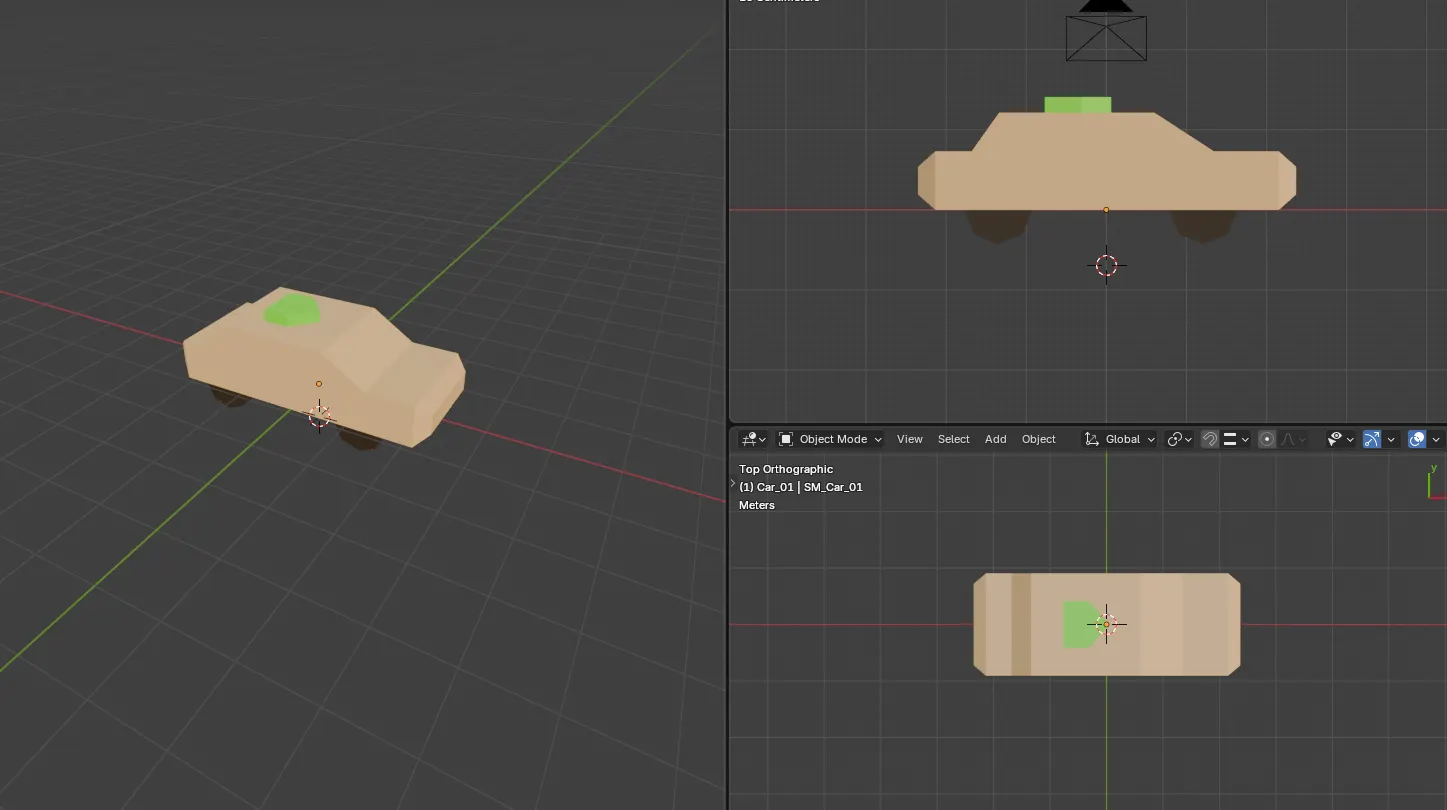
Task: Toggle the viewport gizmos icon
Action: click(1372, 439)
